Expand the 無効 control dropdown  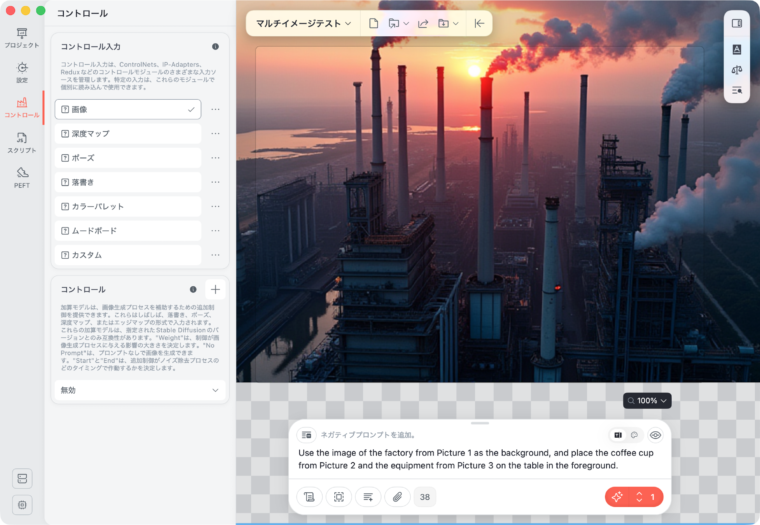click(140, 390)
